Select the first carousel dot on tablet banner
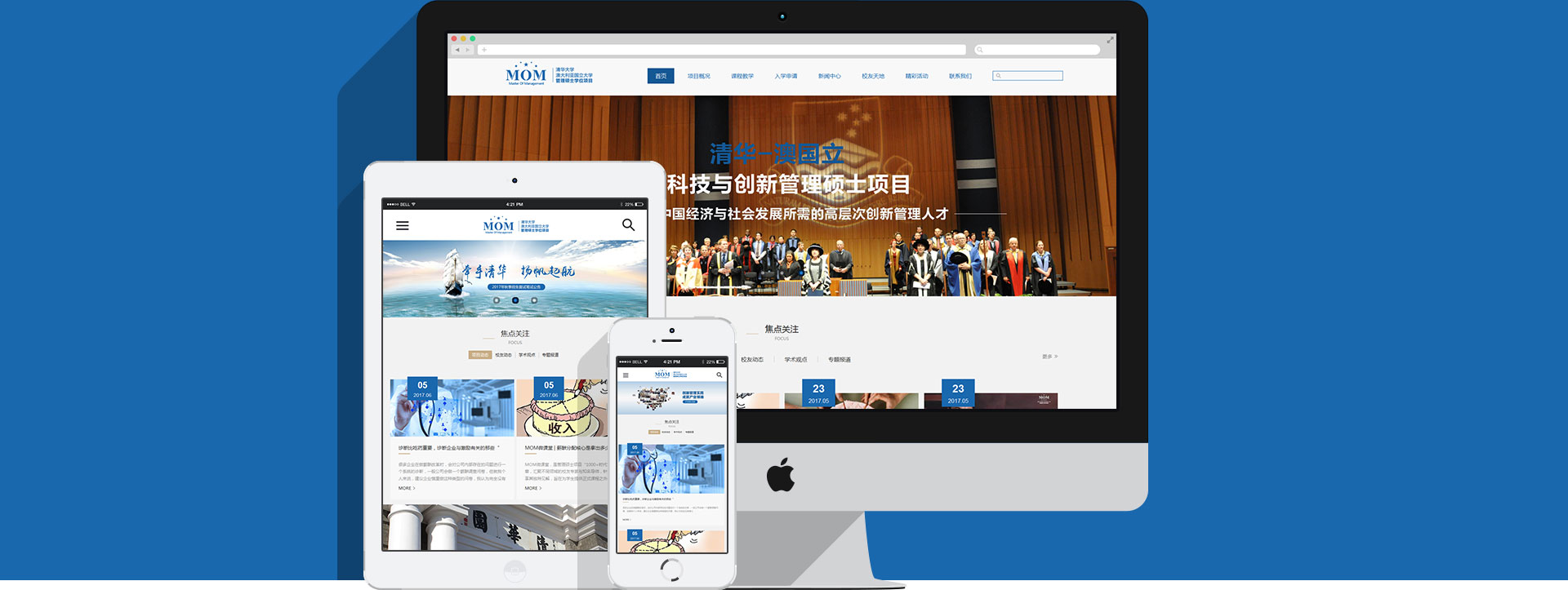Viewport: 1568px width, 590px height. tap(497, 300)
